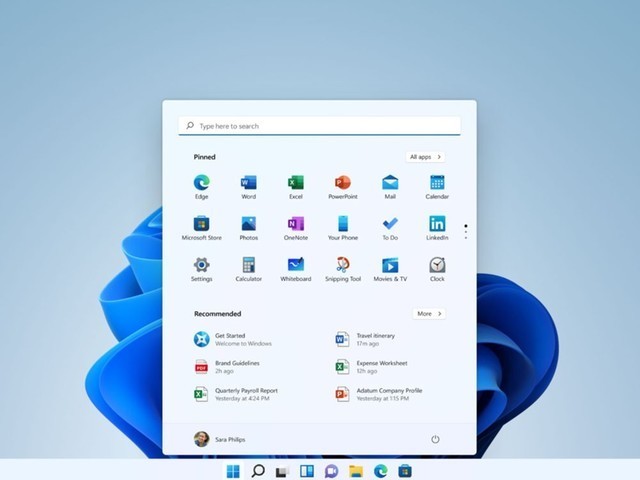Open File Explorer on the taskbar

click(x=356, y=471)
